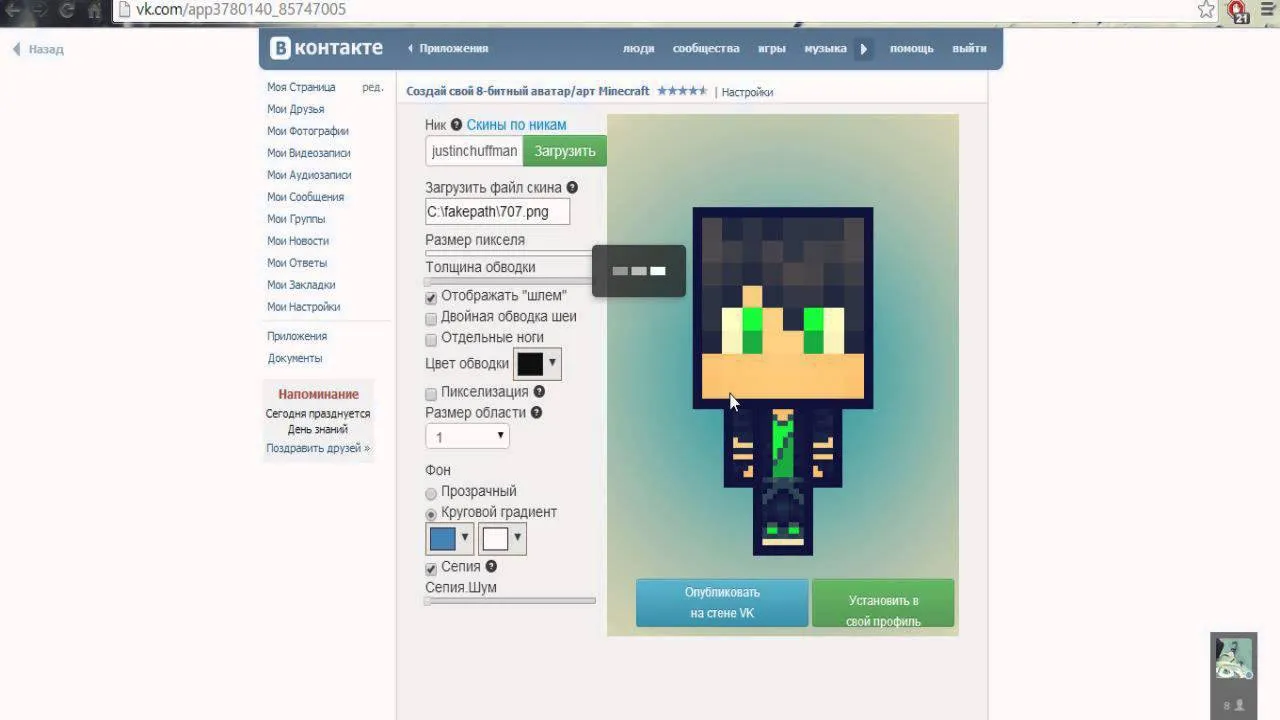
Task: Click help icon beside Загрузить файл скина
Action: tap(572, 187)
